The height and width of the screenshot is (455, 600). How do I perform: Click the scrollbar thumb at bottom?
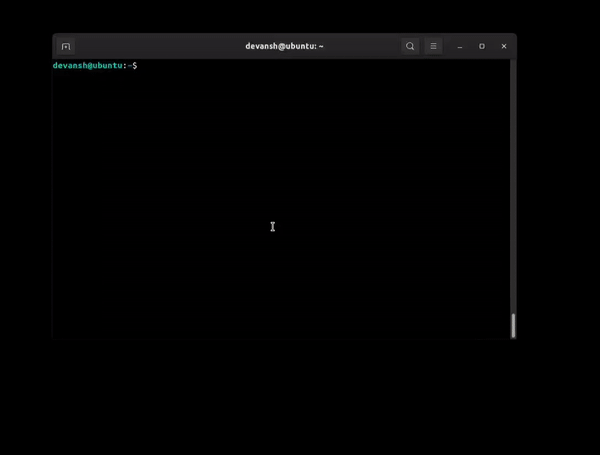513,325
